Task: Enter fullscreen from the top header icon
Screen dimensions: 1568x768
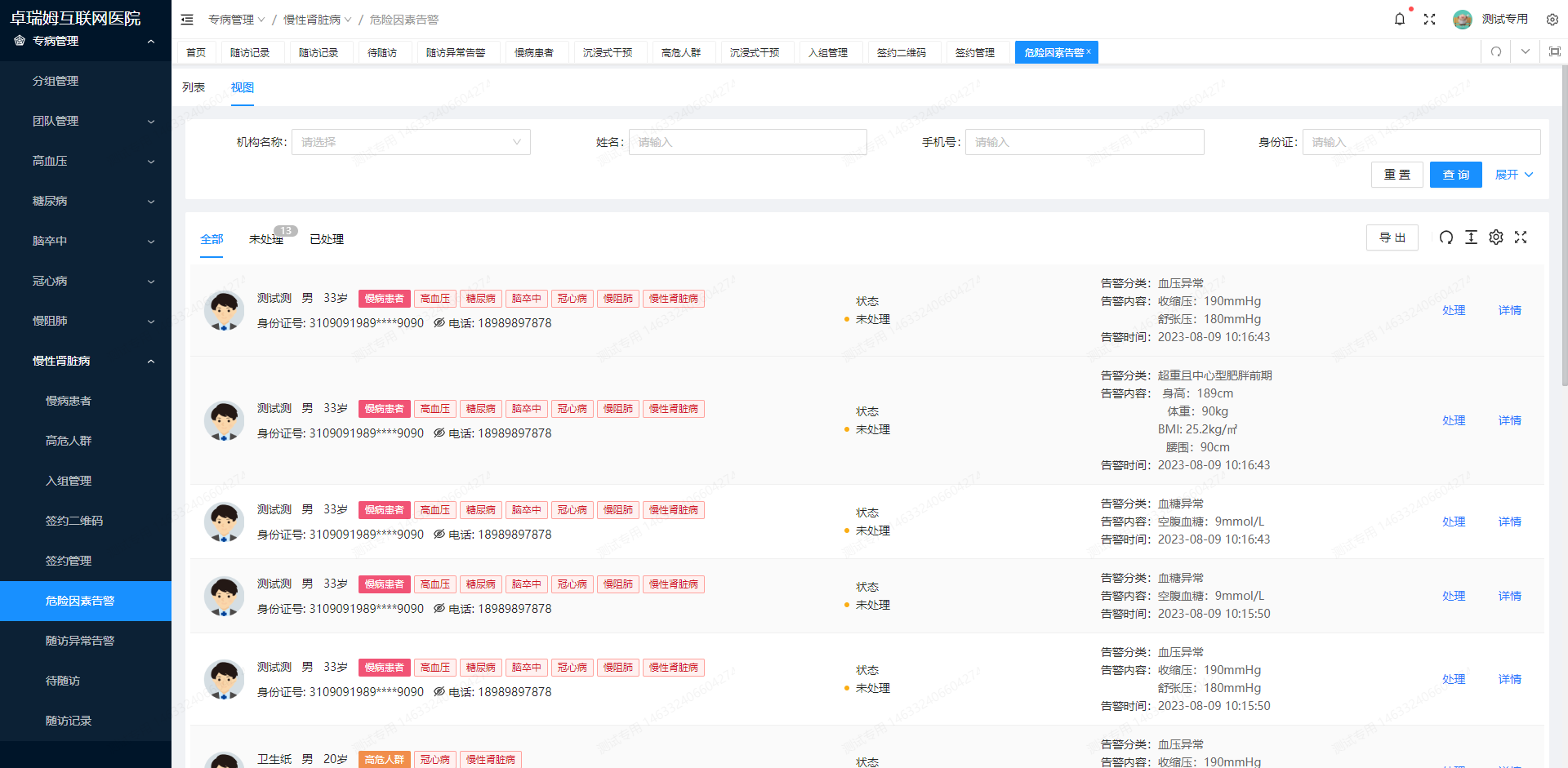Action: click(1429, 20)
